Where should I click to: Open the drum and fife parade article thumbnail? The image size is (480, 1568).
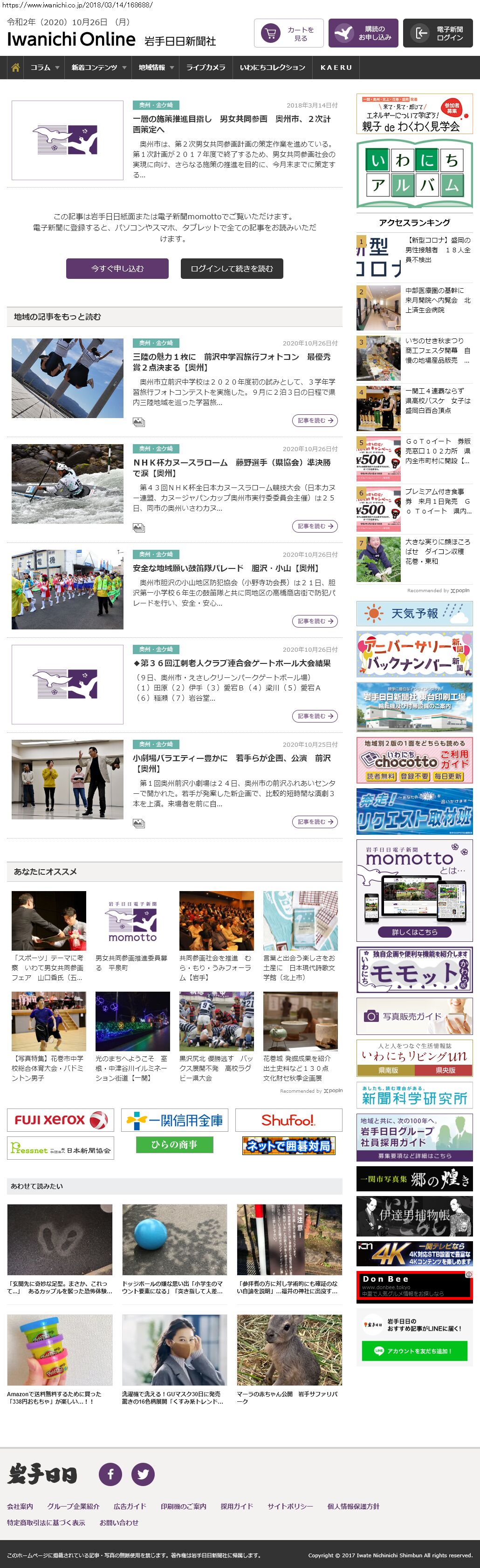(x=68, y=589)
